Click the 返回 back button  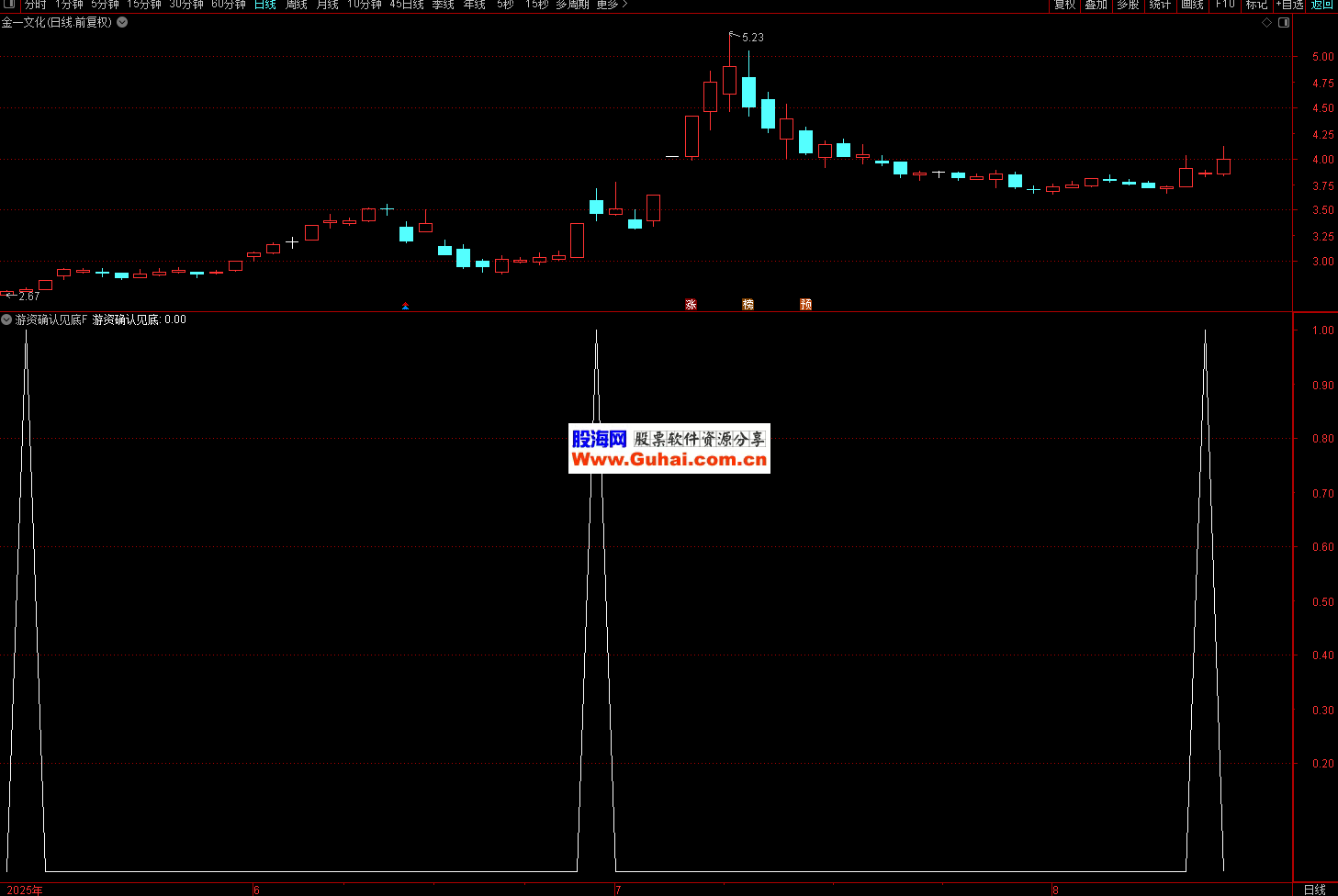click(1321, 5)
